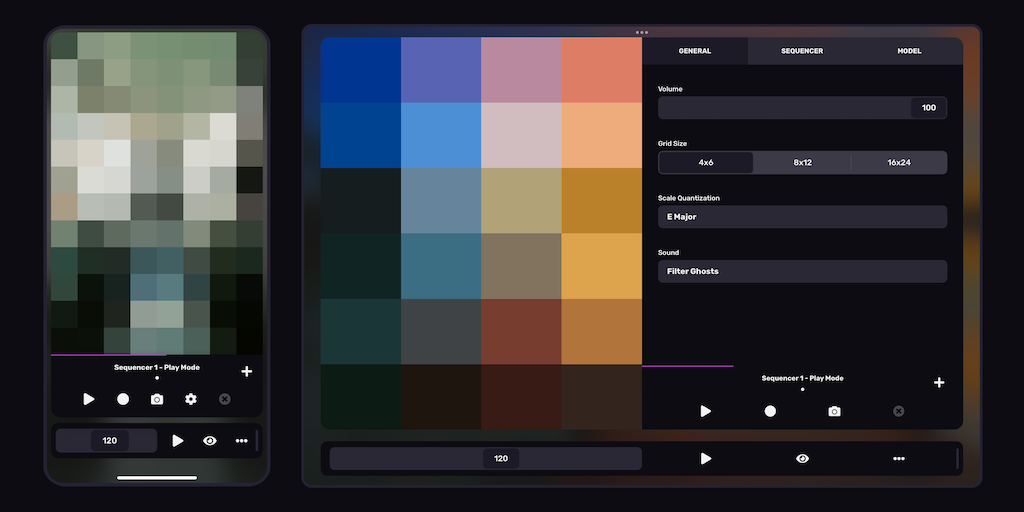Open the Scale Quantization dropdown showing E Major

tap(803, 217)
